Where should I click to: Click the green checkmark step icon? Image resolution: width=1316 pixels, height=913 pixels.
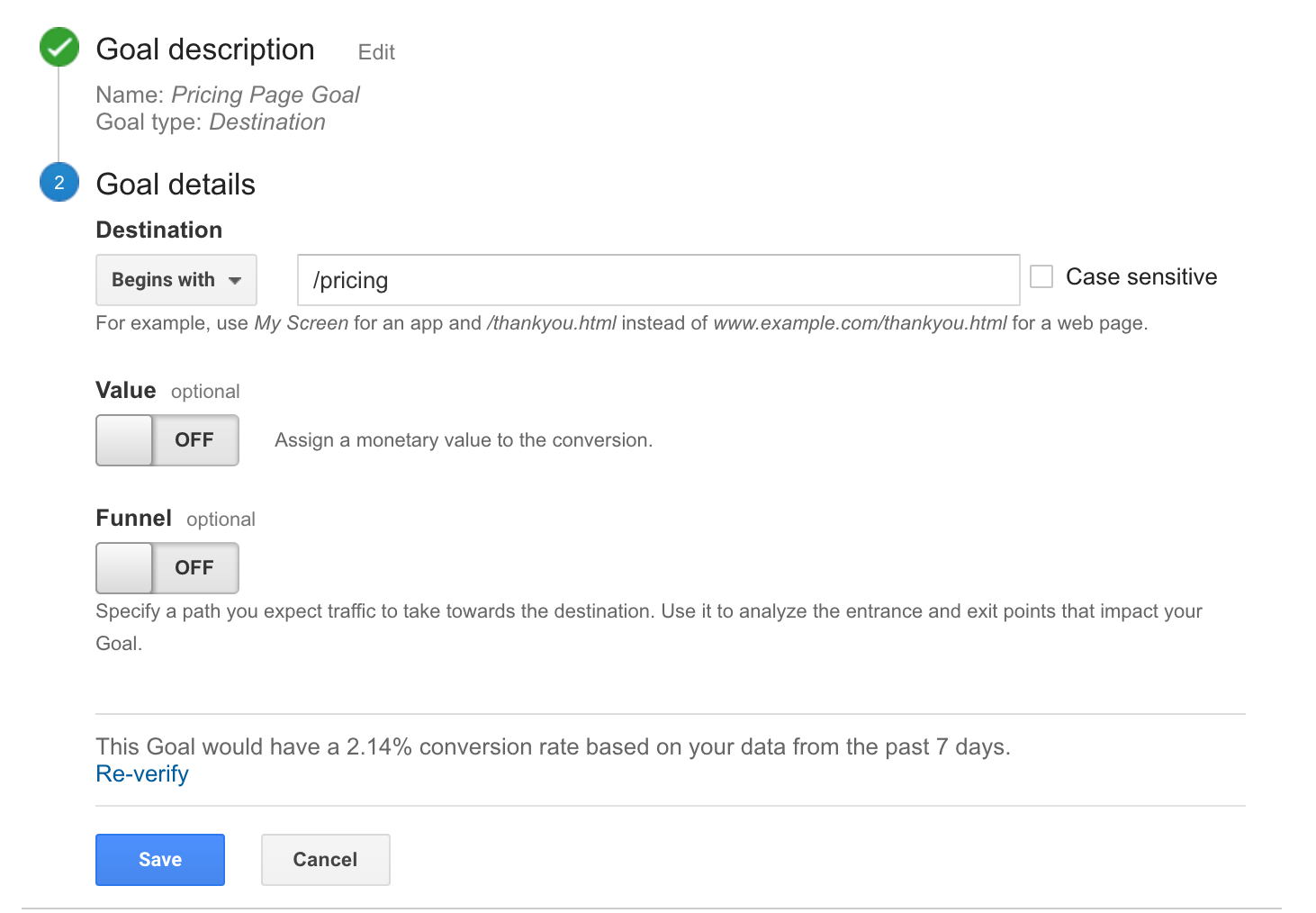59,48
